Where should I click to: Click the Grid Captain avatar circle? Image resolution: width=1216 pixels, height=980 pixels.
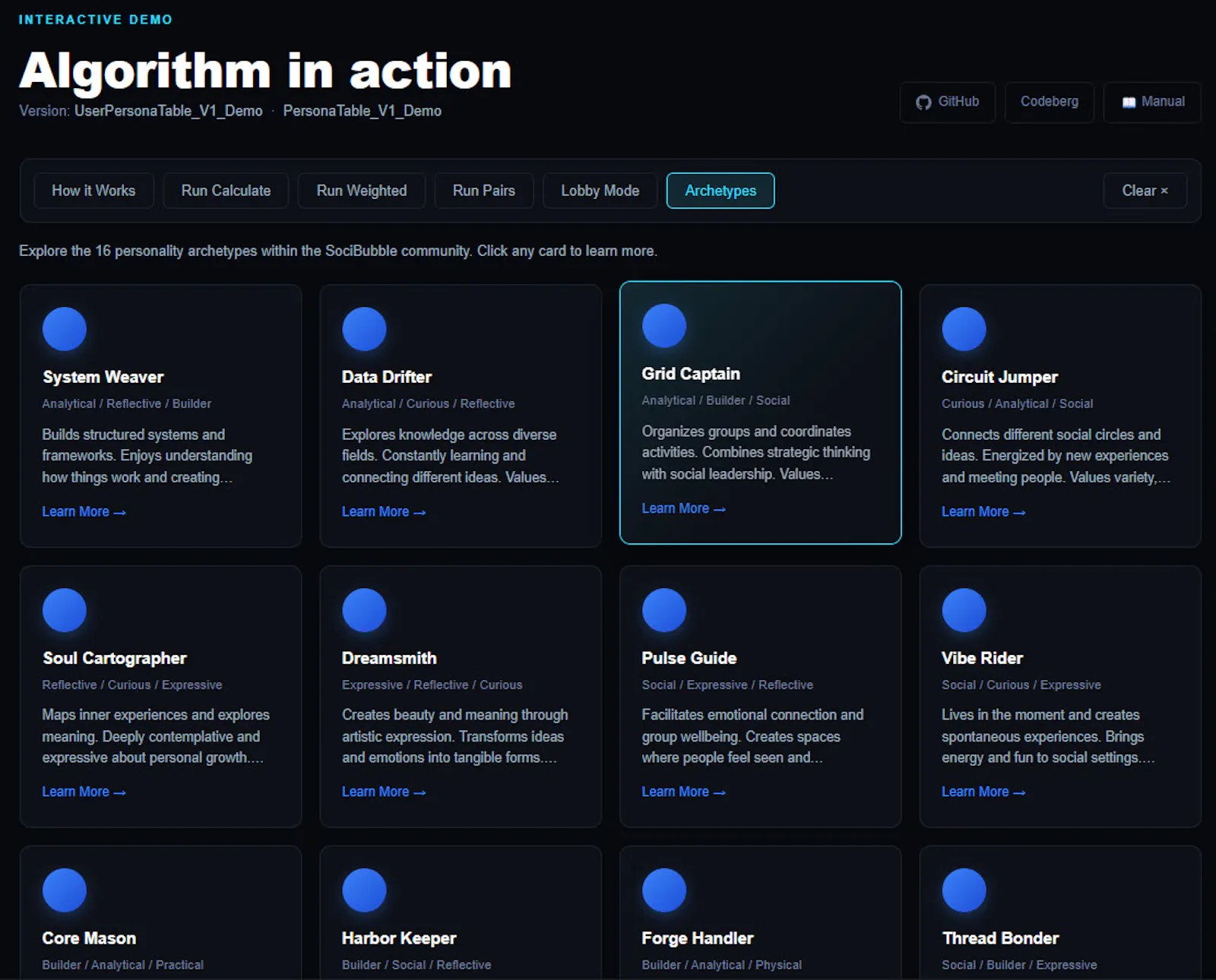(664, 326)
